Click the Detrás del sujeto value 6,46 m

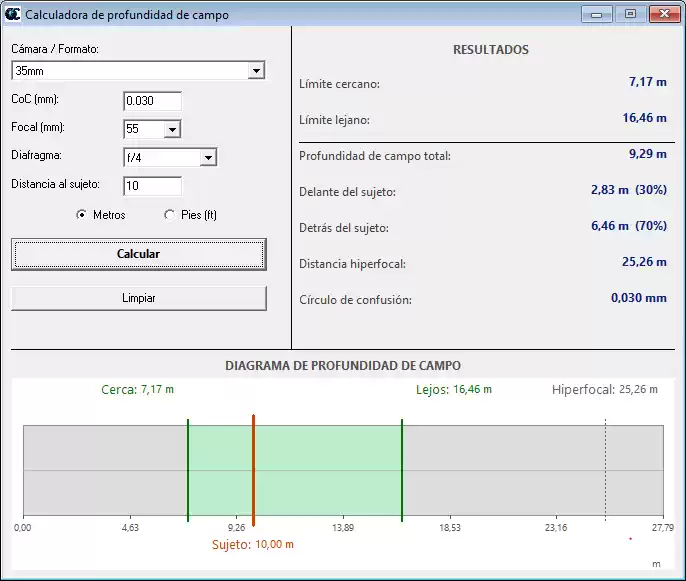point(629,226)
